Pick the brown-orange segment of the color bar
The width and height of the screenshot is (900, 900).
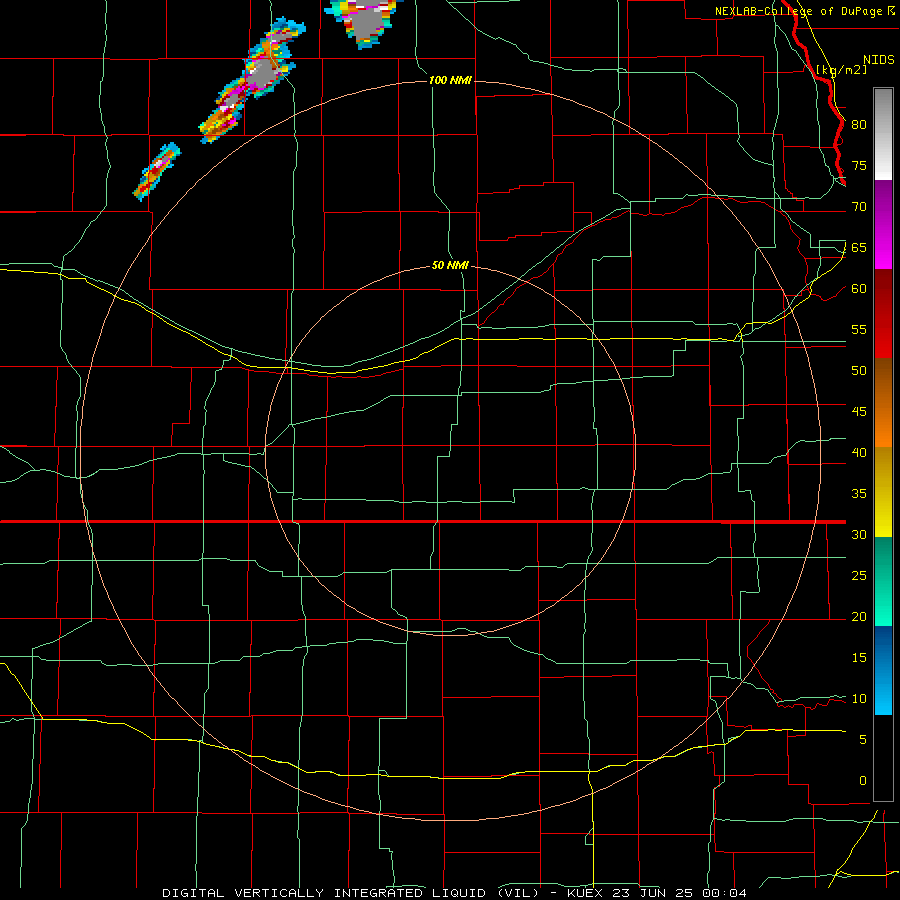883,403
